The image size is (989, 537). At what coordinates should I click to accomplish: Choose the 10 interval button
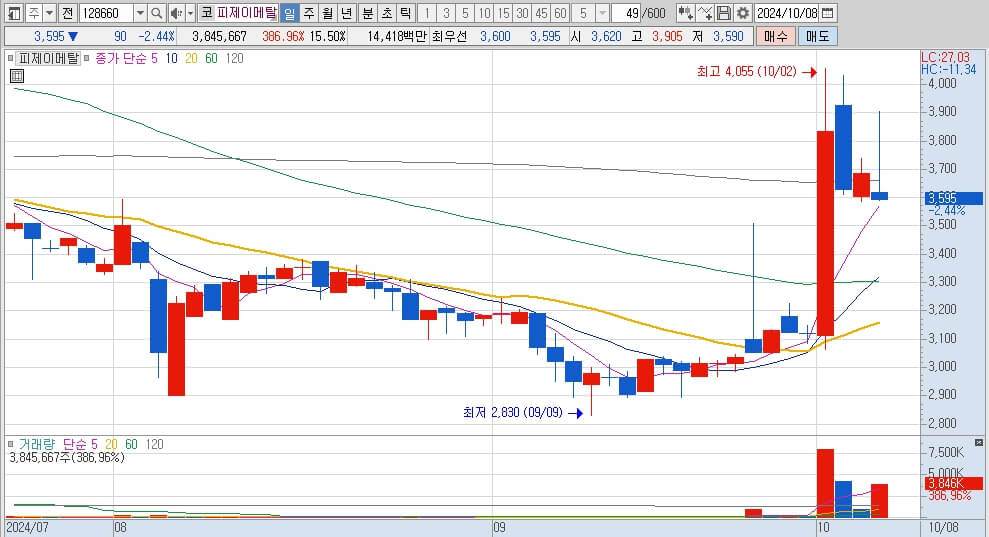coord(484,13)
